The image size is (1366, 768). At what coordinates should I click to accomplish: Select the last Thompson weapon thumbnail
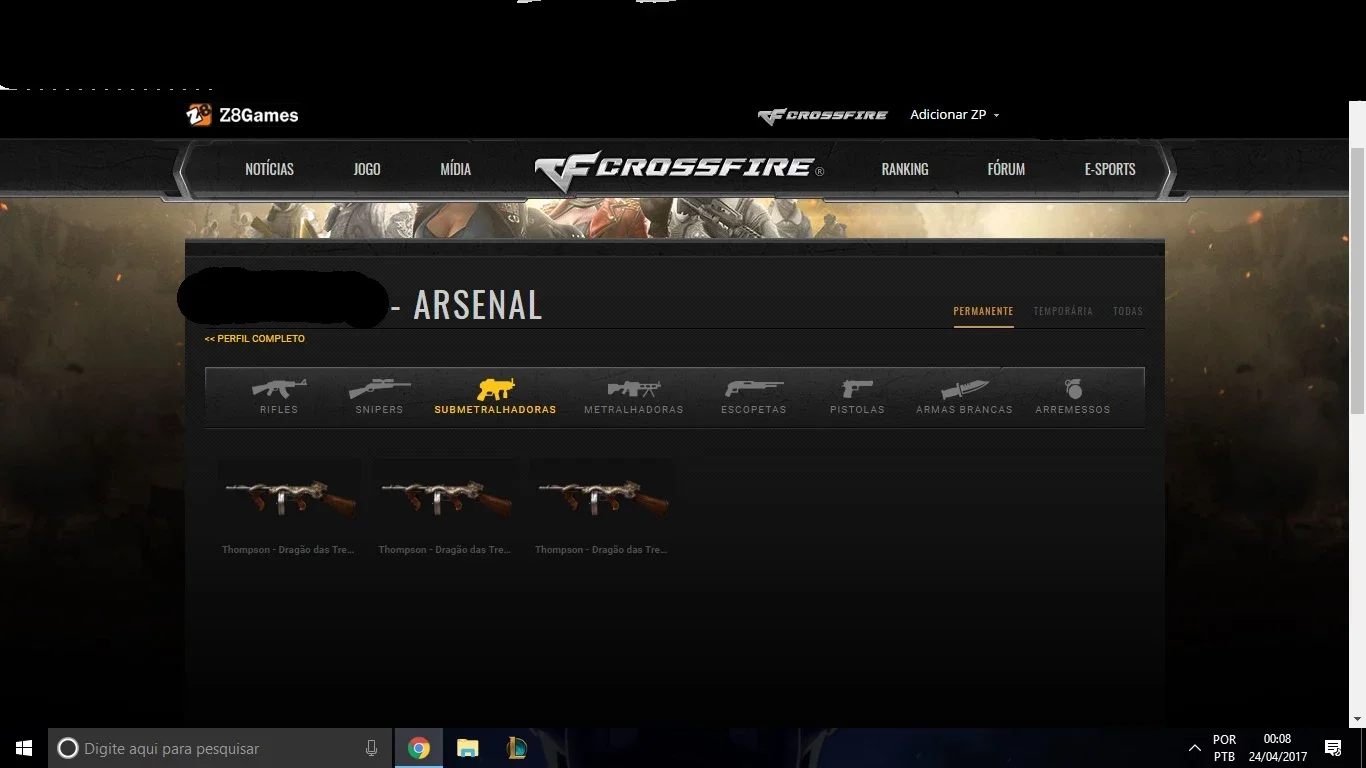602,496
